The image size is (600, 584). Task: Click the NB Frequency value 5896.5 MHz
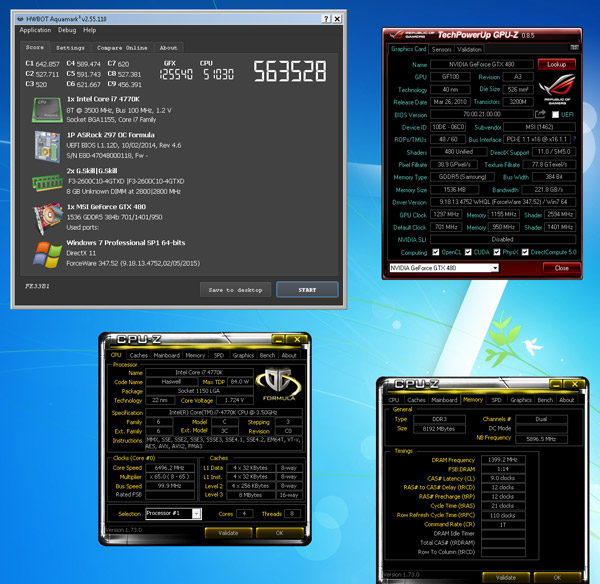click(x=541, y=439)
